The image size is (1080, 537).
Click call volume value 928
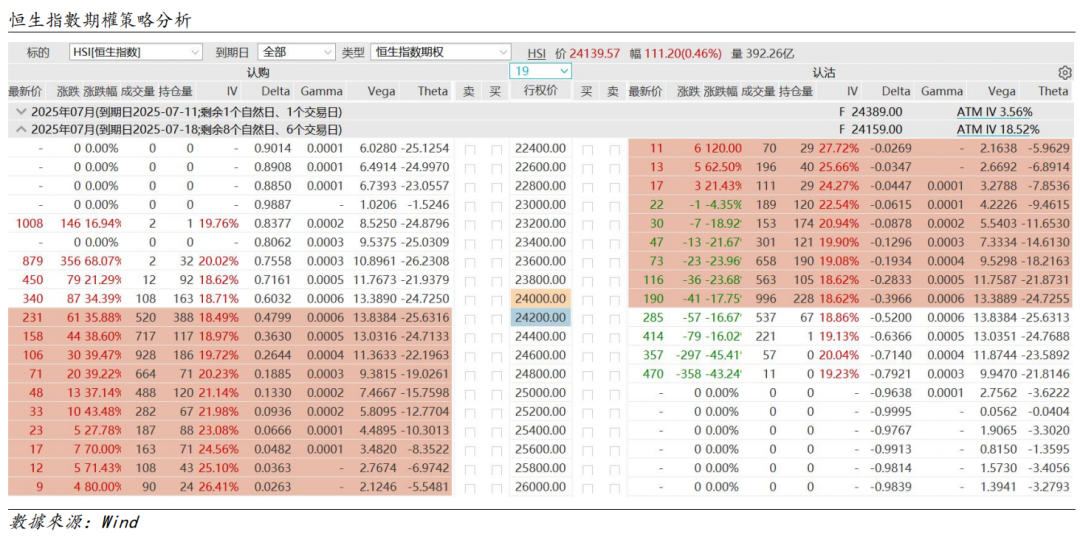point(147,356)
